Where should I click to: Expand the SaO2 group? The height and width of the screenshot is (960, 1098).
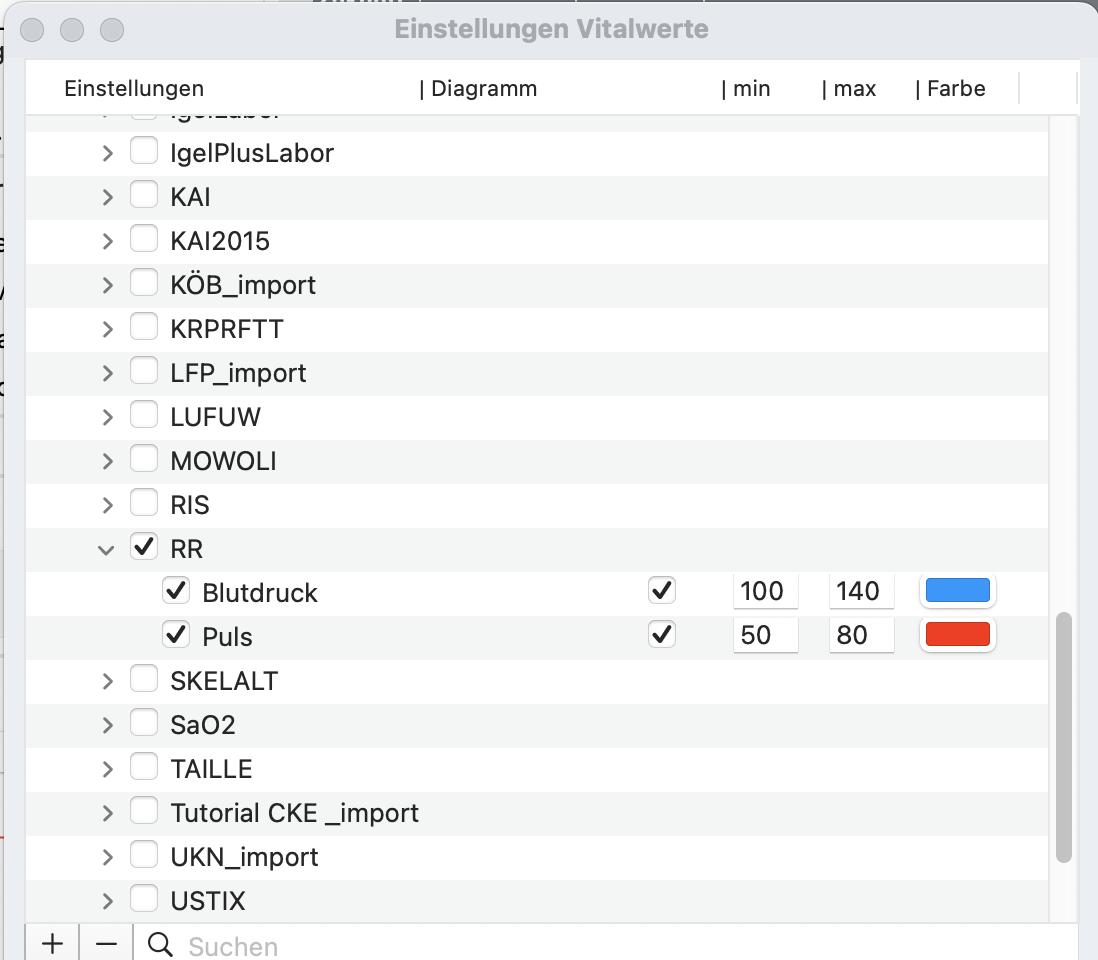[x=107, y=725]
